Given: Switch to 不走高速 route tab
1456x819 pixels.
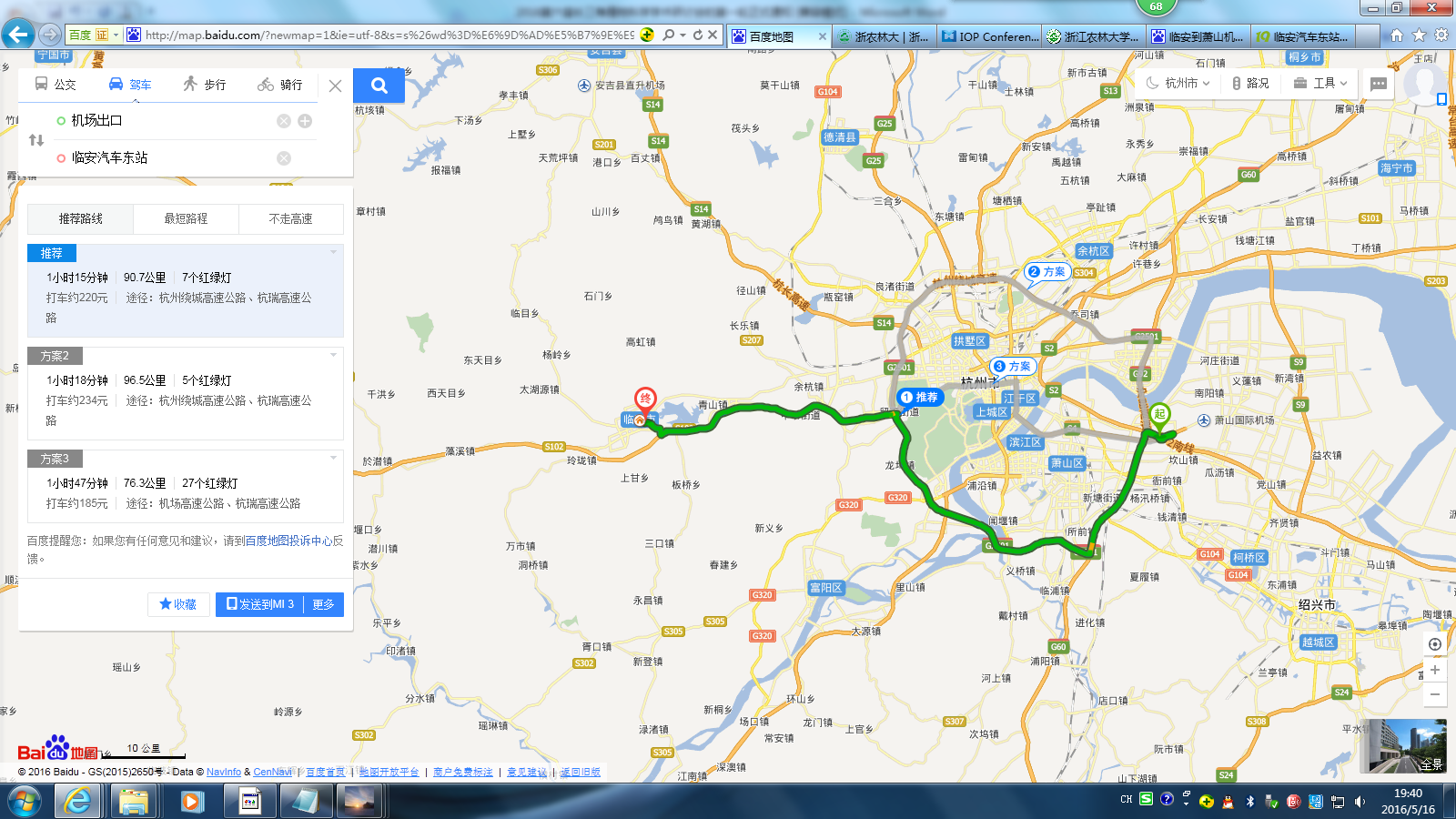Looking at the screenshot, I should (x=291, y=218).
